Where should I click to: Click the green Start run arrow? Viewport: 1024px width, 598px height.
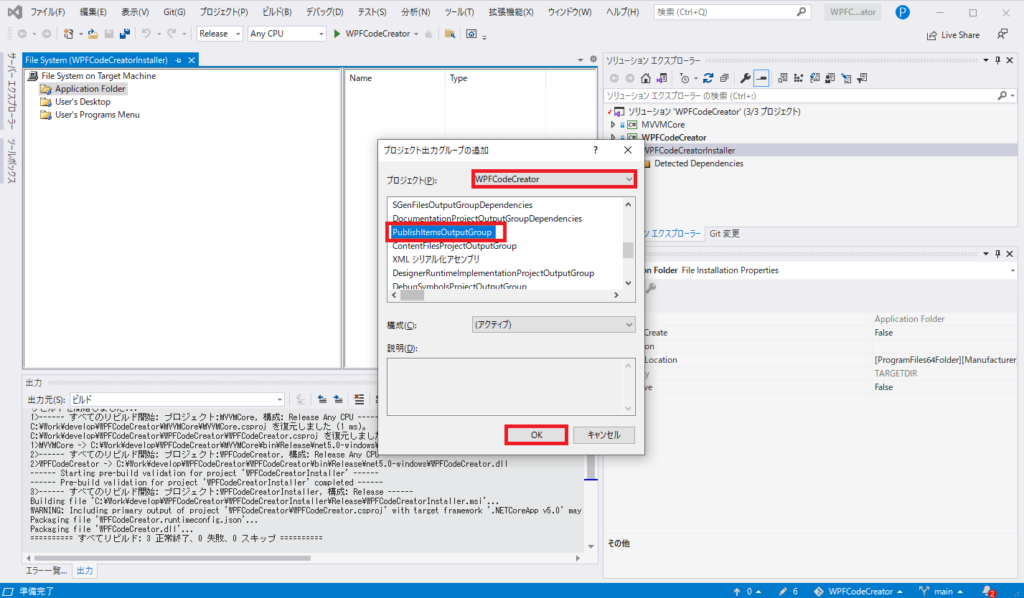coord(337,34)
